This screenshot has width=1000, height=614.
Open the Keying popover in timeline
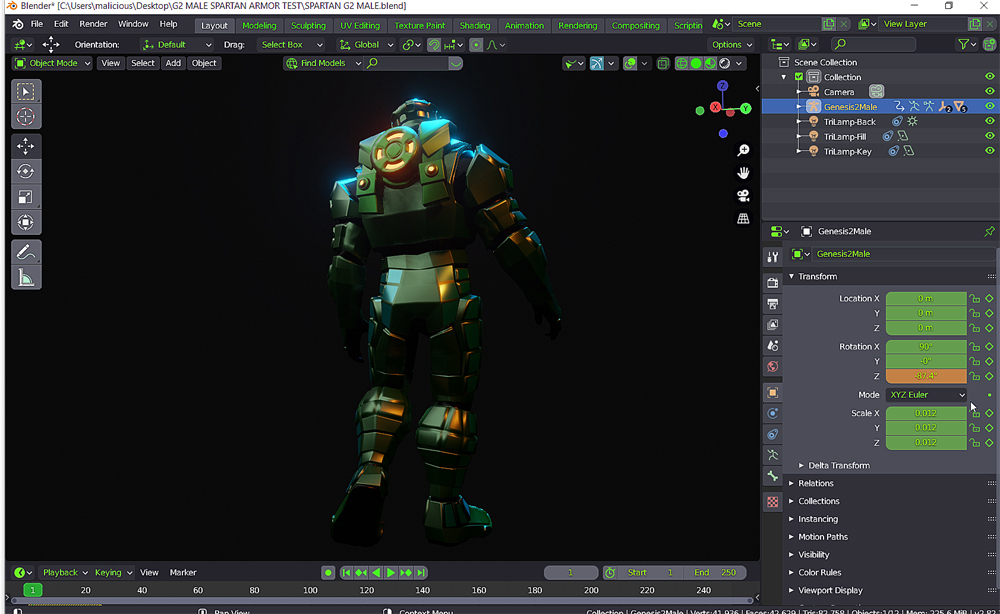point(112,573)
